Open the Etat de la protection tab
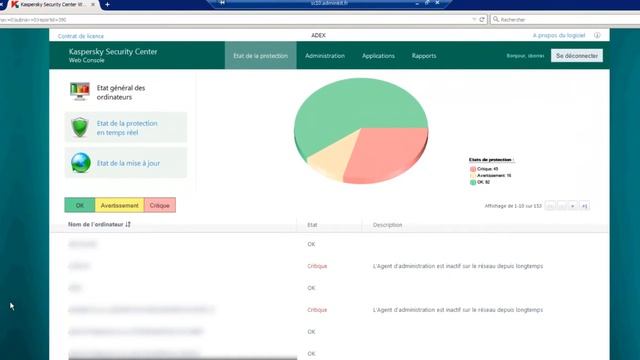Screen dimensions: 640x360 (x=260, y=56)
